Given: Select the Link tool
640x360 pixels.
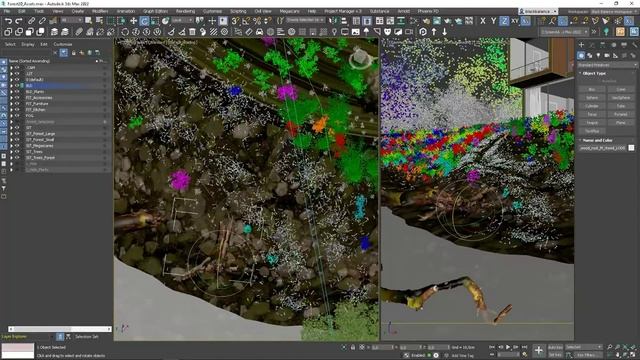Looking at the screenshot, I should point(31,20).
